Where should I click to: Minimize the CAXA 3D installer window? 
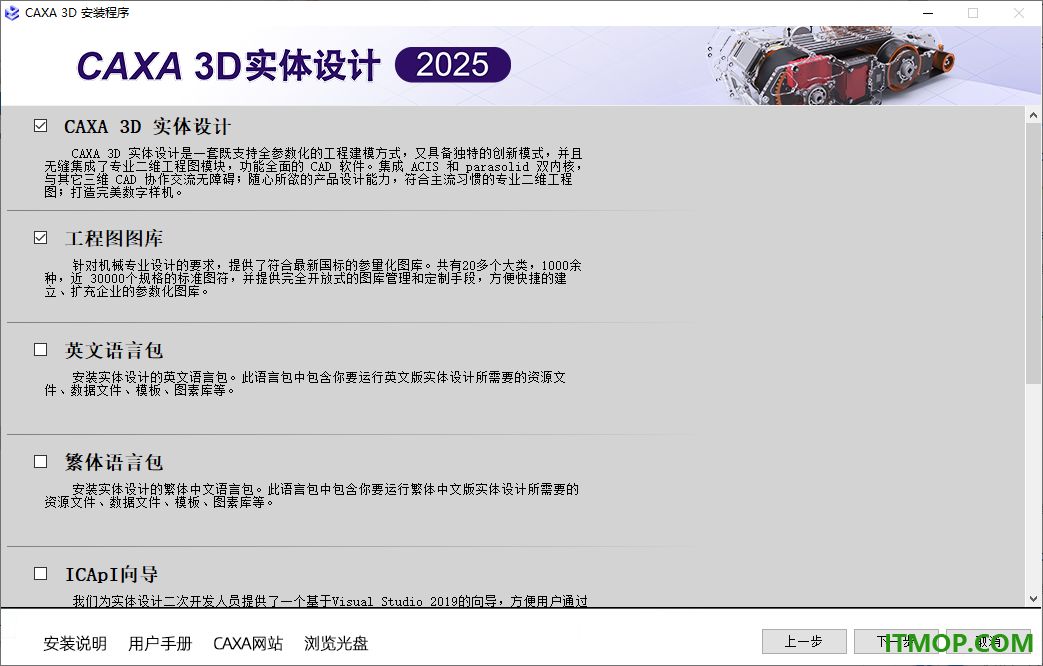coord(928,13)
